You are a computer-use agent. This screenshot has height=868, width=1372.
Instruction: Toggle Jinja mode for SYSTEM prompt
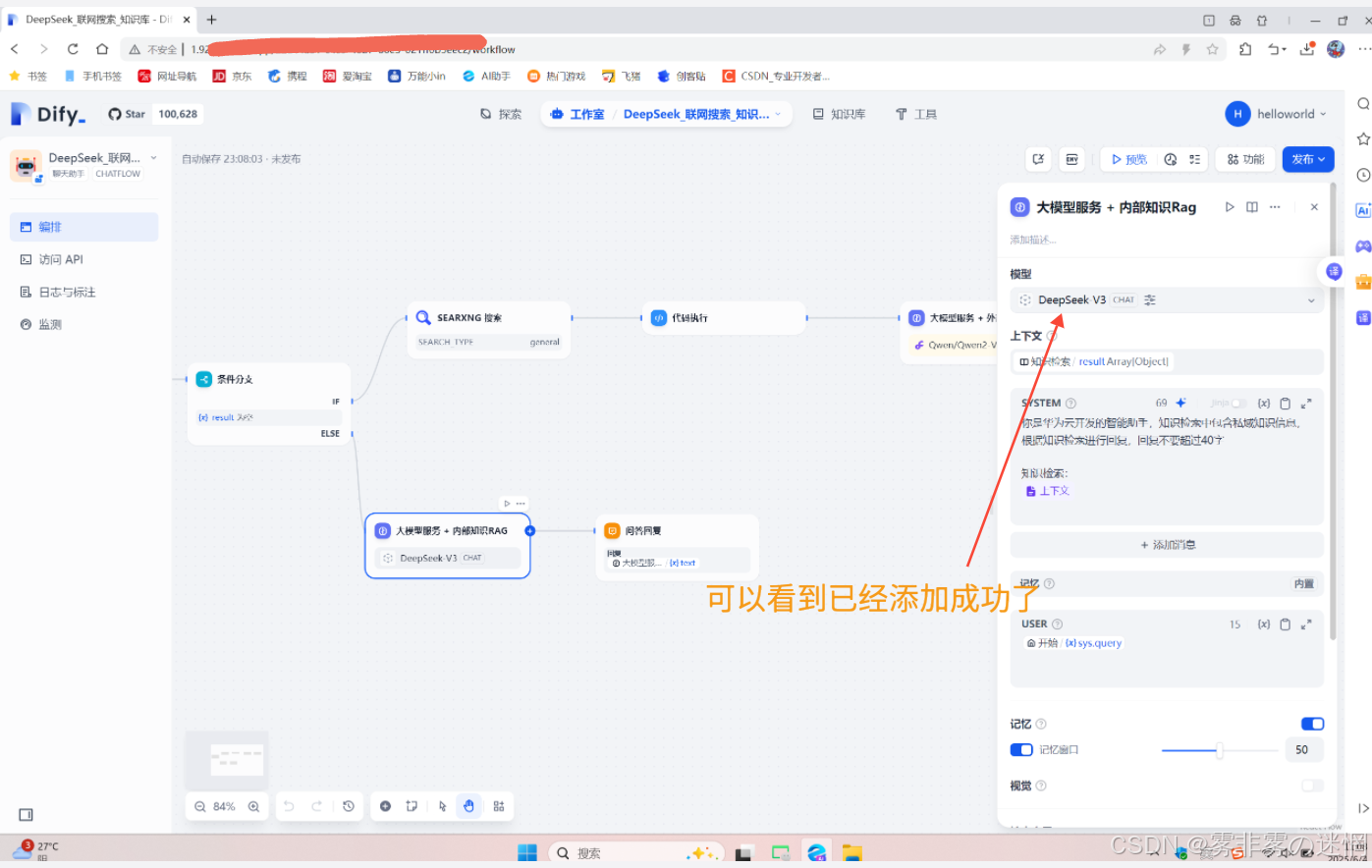click(1238, 404)
